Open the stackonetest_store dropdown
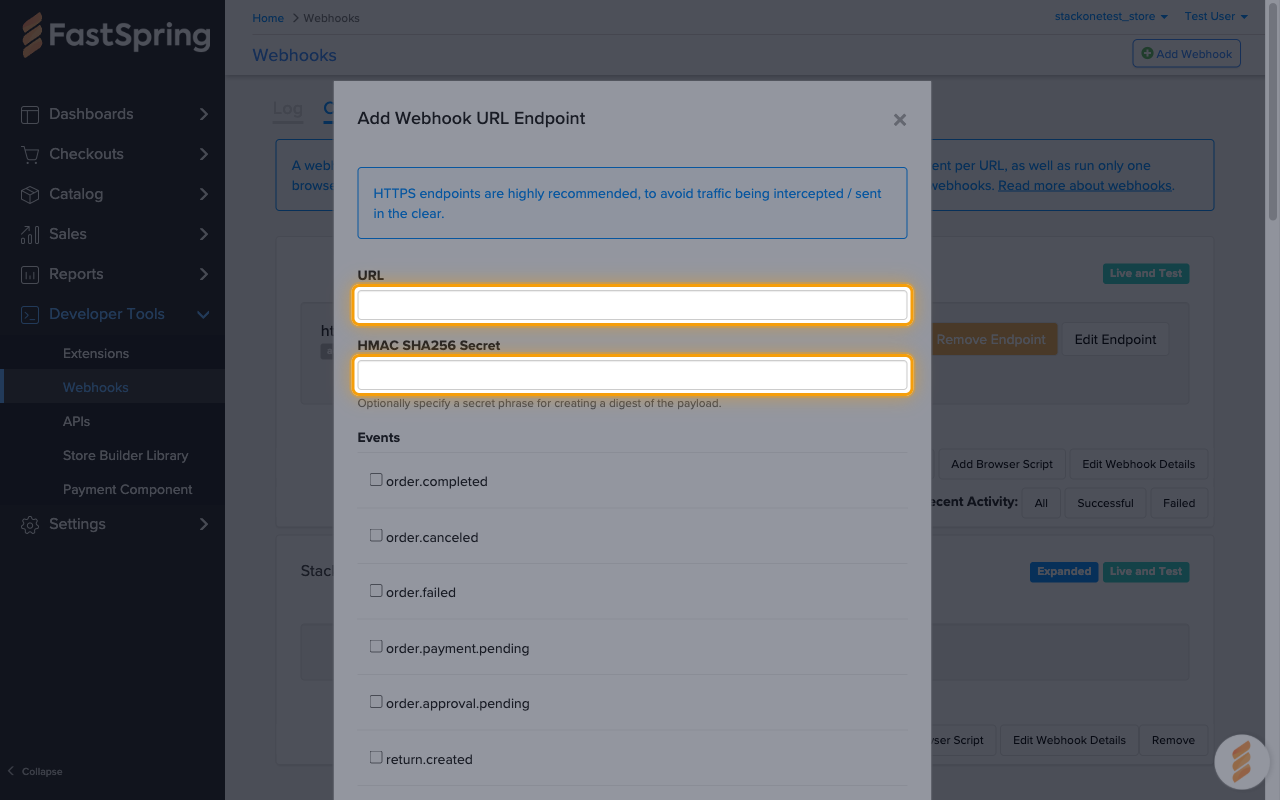This screenshot has height=800, width=1280. click(x=1111, y=16)
